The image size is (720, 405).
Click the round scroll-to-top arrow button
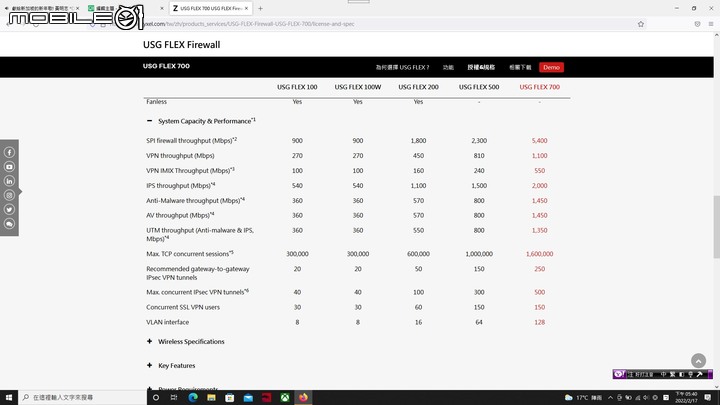point(698,360)
